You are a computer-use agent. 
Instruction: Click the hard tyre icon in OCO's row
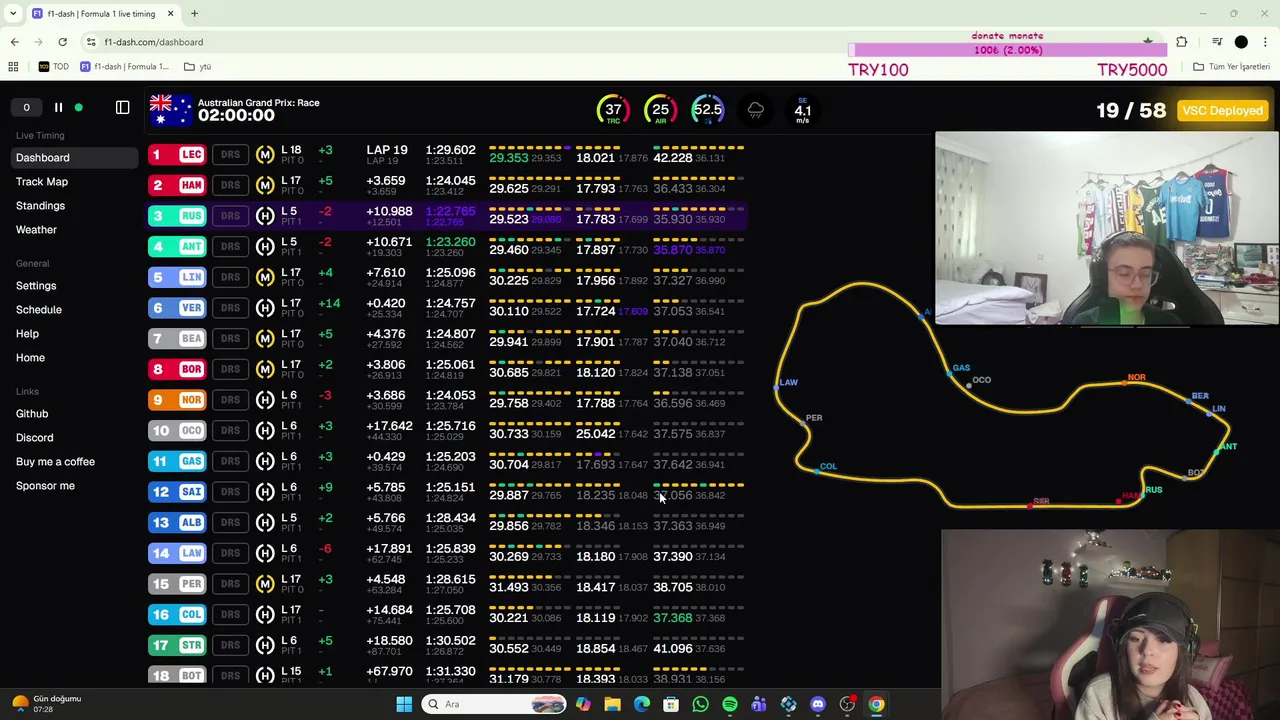click(265, 430)
